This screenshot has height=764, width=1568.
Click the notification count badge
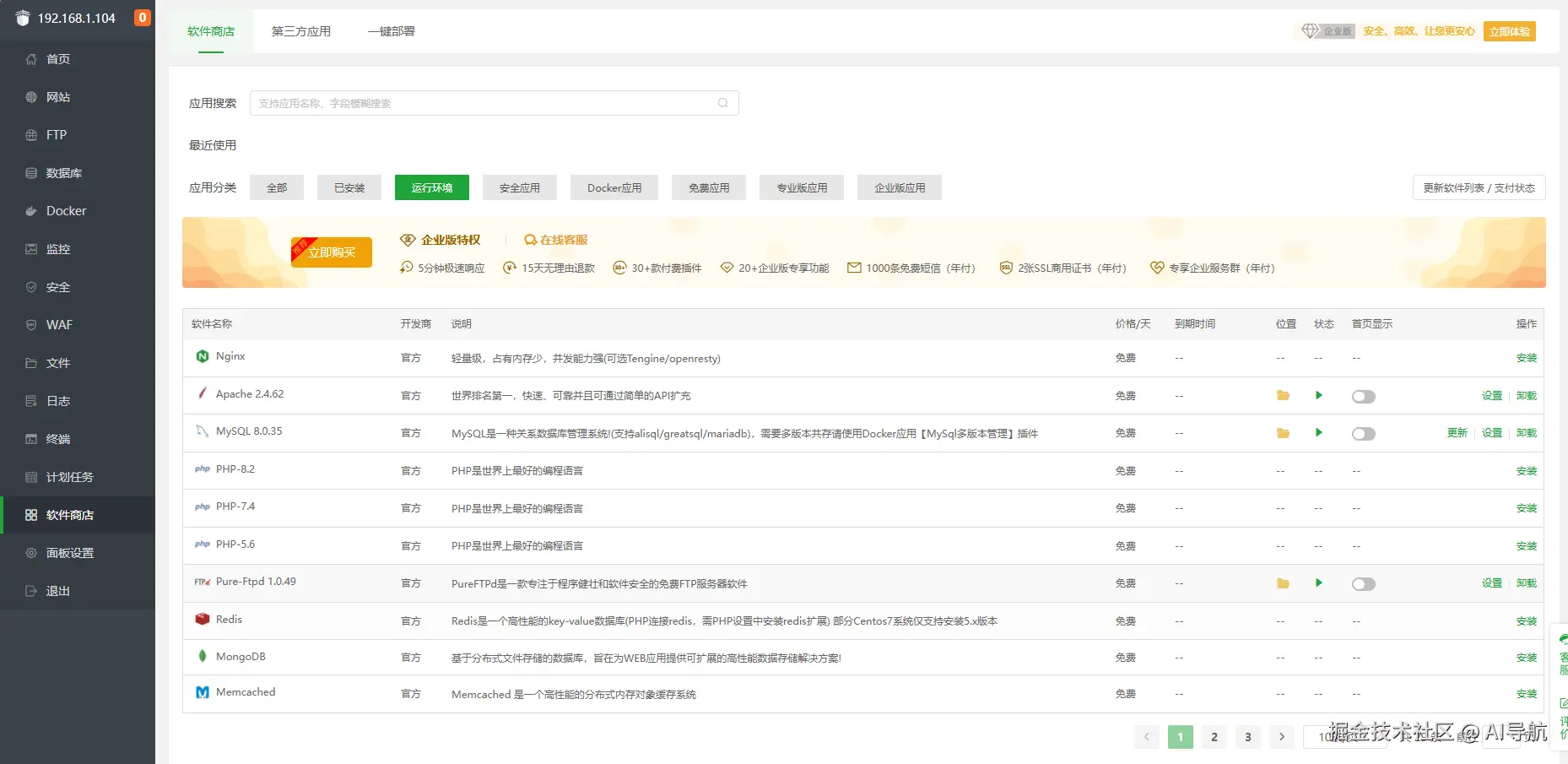pos(143,18)
